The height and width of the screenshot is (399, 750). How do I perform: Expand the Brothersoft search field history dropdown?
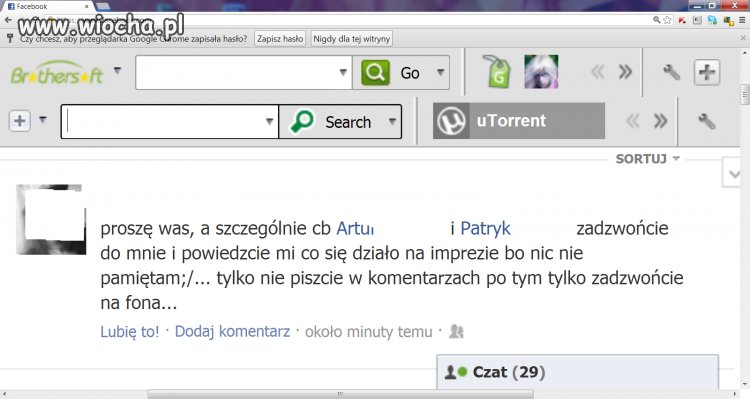point(343,73)
